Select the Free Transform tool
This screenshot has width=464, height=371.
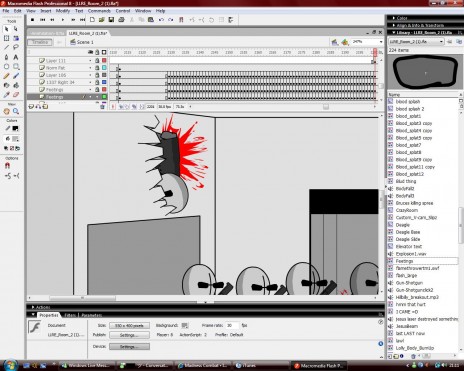click(6, 38)
